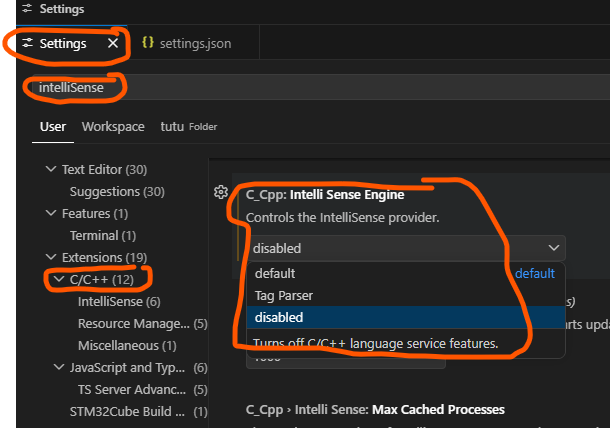Click the Max Cached Processes setting title
The width and height of the screenshot is (610, 428).
click(375, 410)
